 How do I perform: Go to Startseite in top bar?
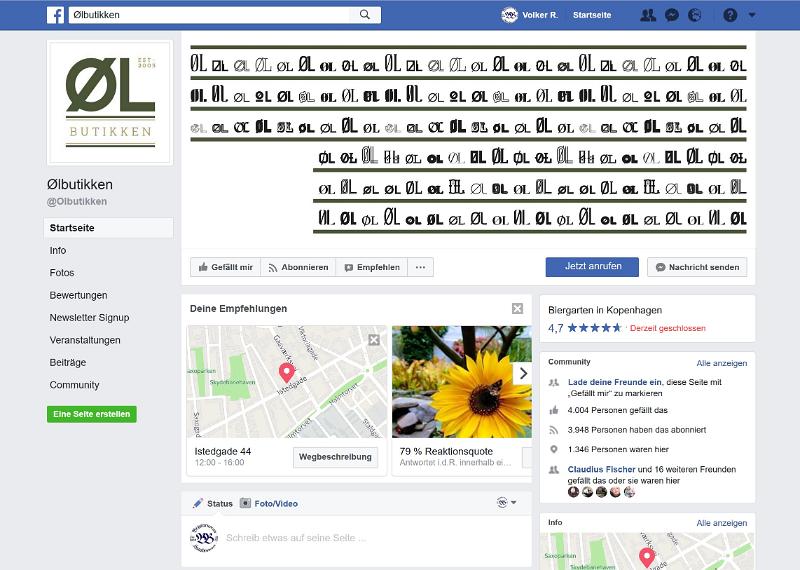coord(592,15)
